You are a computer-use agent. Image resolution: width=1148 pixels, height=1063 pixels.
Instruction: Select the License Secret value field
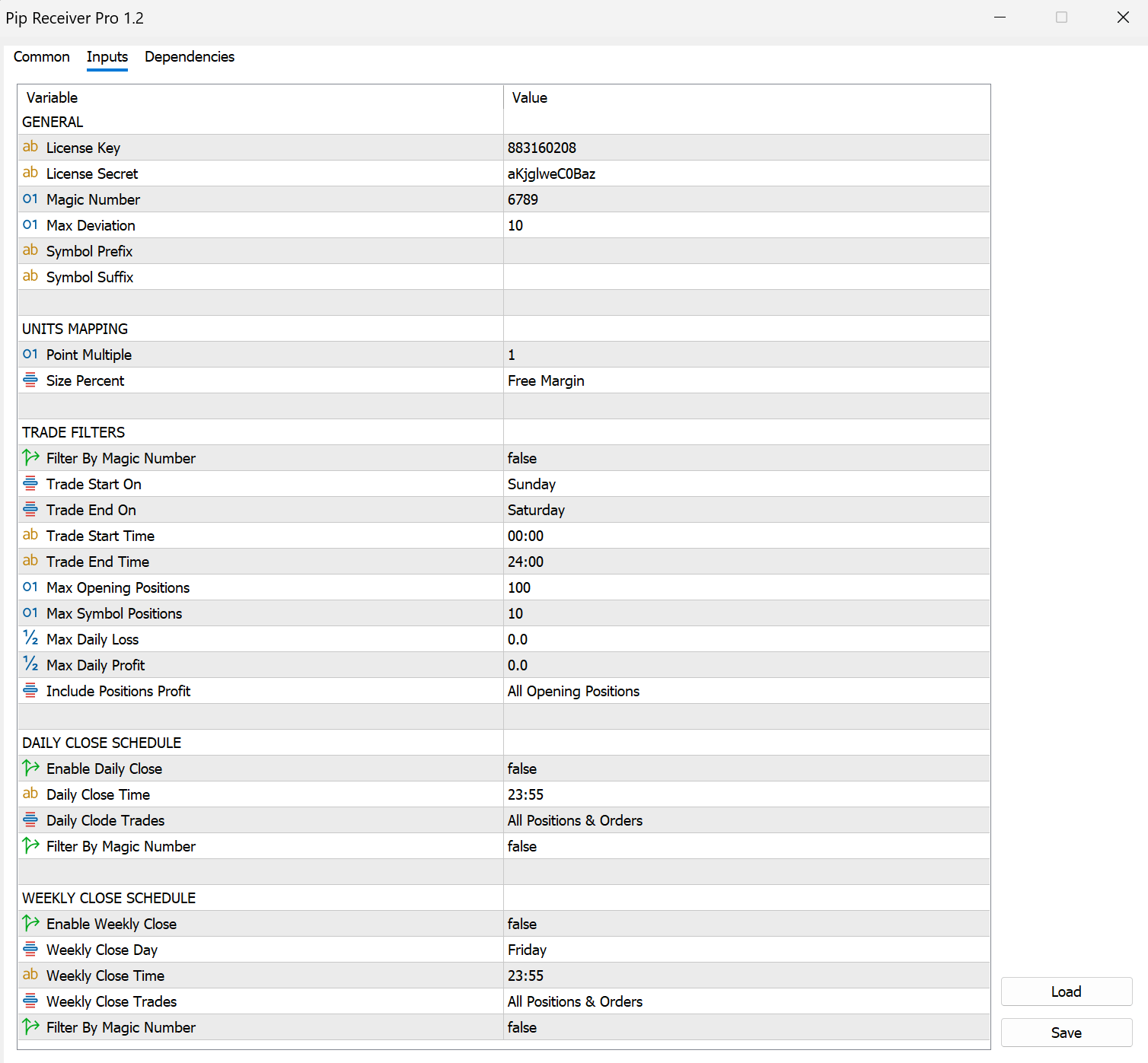746,173
